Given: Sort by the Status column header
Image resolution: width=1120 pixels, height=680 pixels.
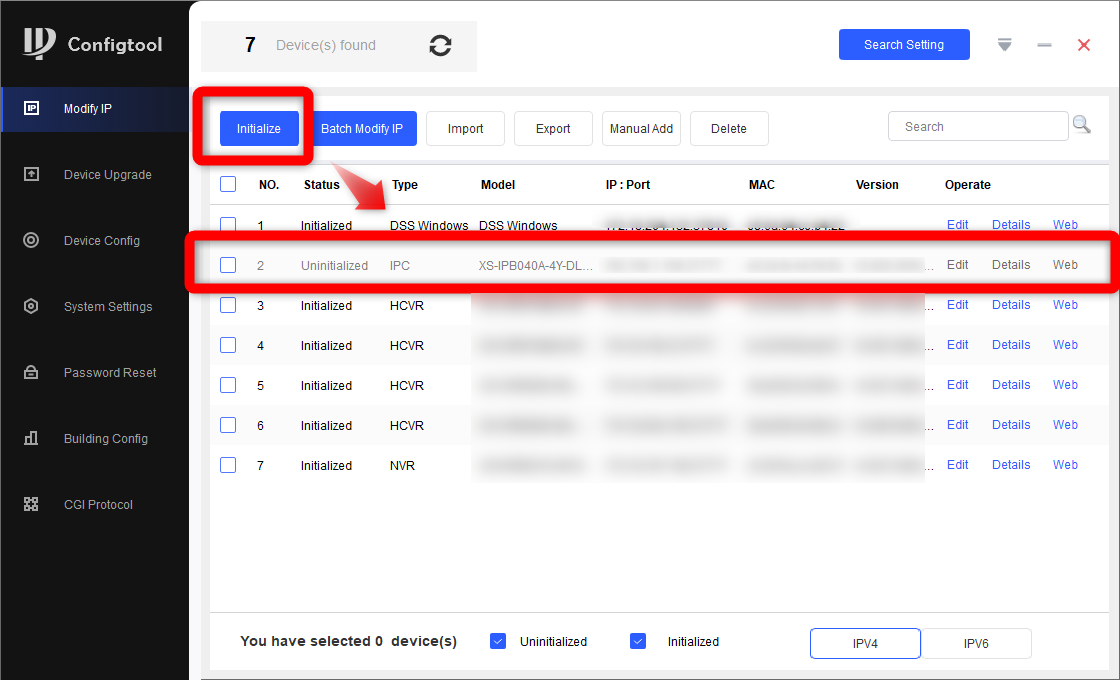Looking at the screenshot, I should pos(321,184).
